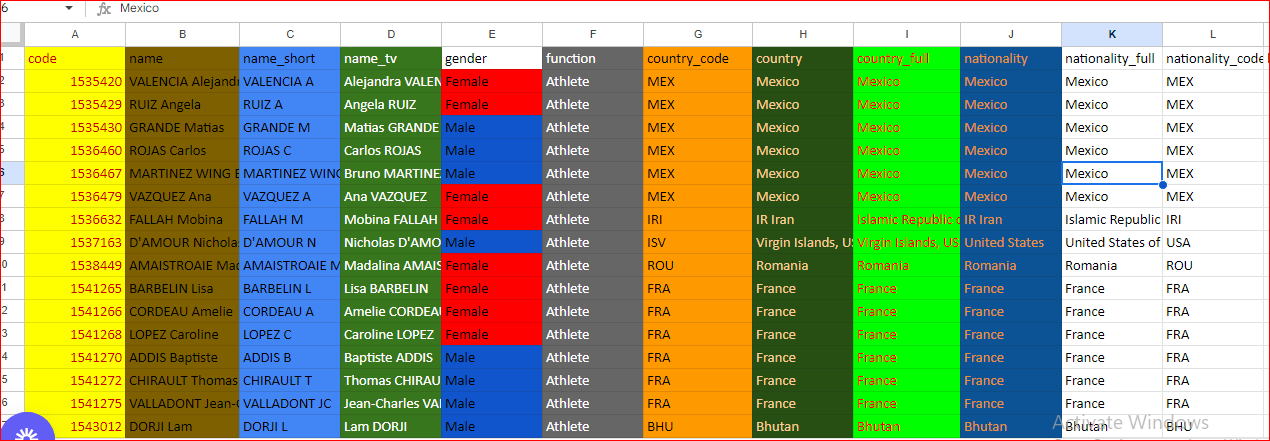Select the highlighted column K header
Screen dimensions: 1270x441
coord(1112,35)
